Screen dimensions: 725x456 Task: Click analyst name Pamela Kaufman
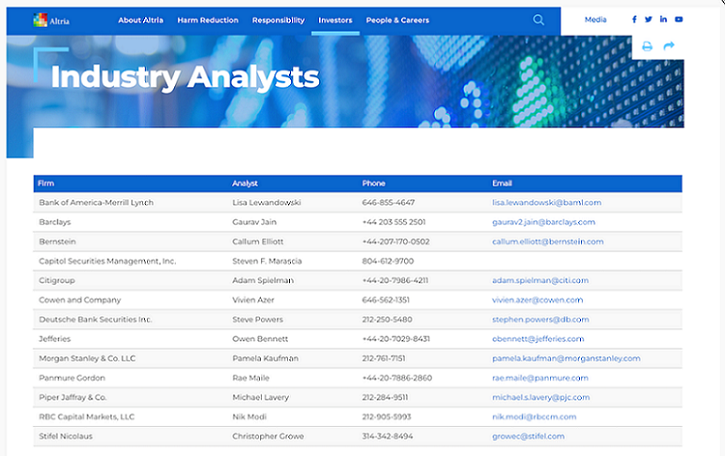coord(265,358)
